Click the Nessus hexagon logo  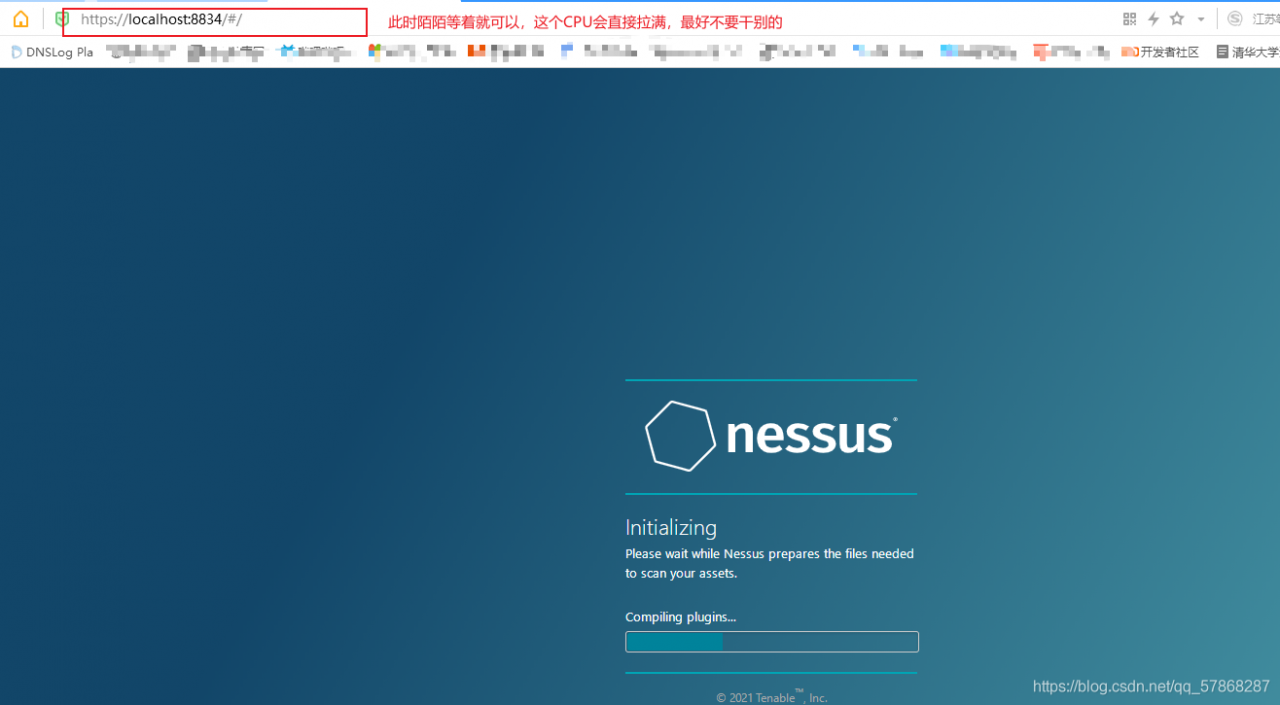[680, 436]
